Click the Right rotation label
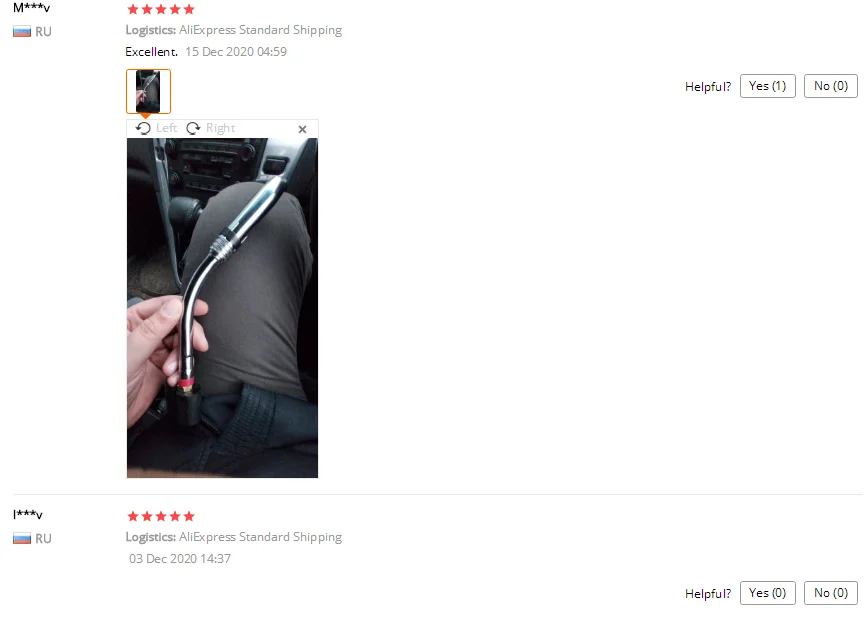The image size is (866, 618). point(220,128)
